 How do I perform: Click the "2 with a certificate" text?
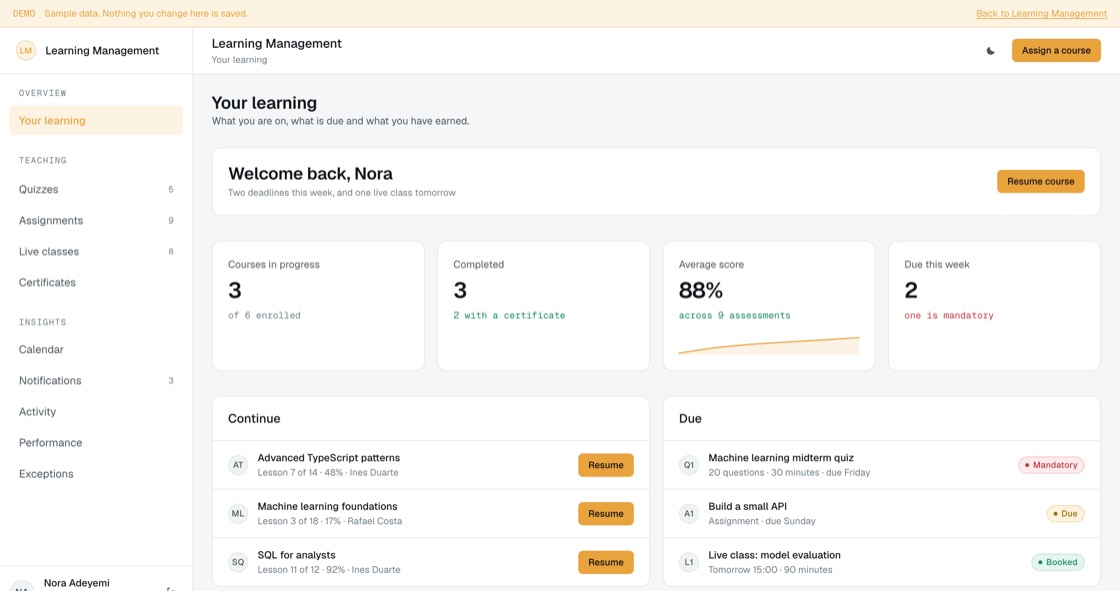tap(509, 315)
